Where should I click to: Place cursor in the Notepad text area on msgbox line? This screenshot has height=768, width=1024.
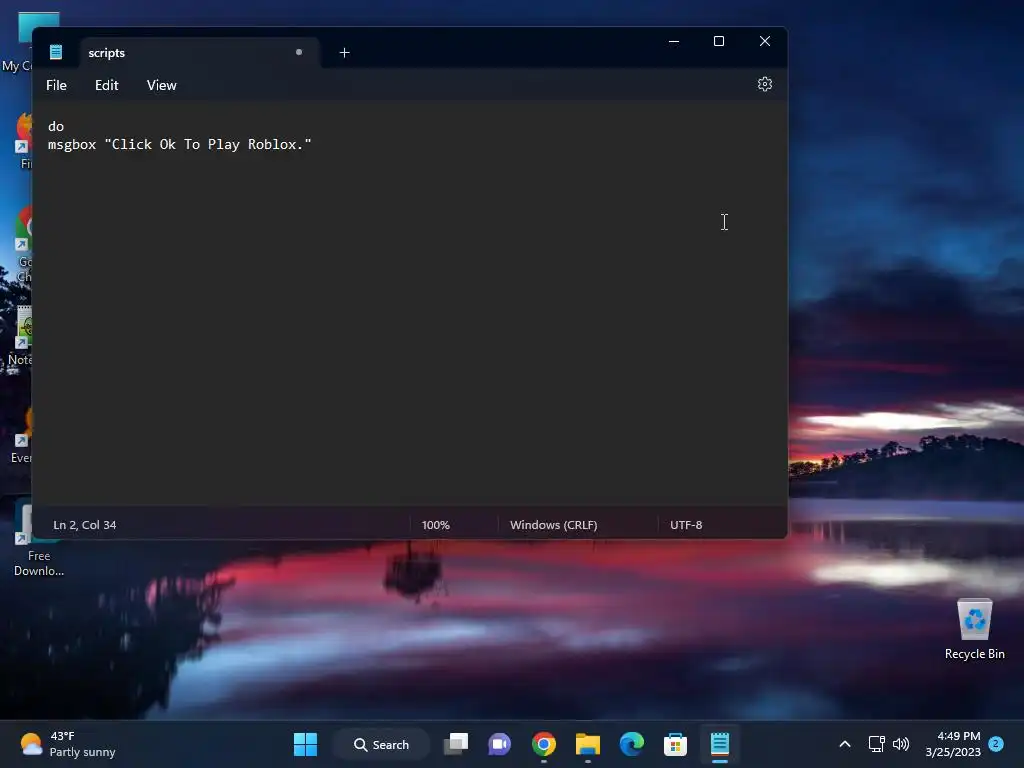pos(180,144)
